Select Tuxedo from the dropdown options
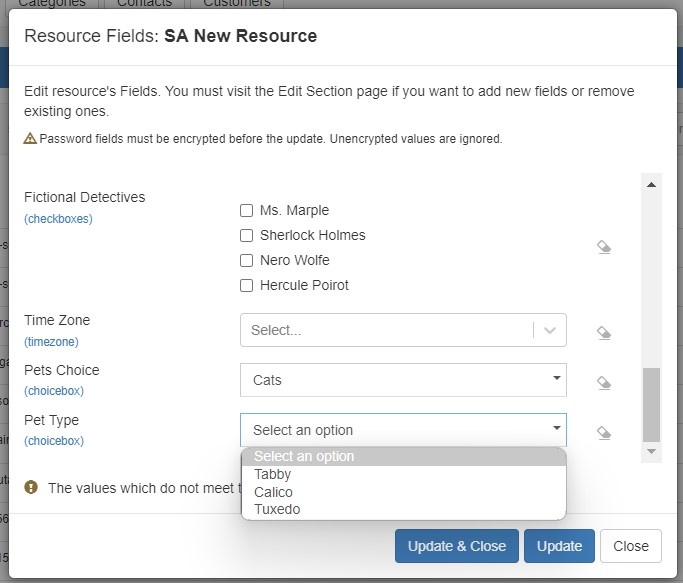Screen dimensions: 683x583 [277, 509]
